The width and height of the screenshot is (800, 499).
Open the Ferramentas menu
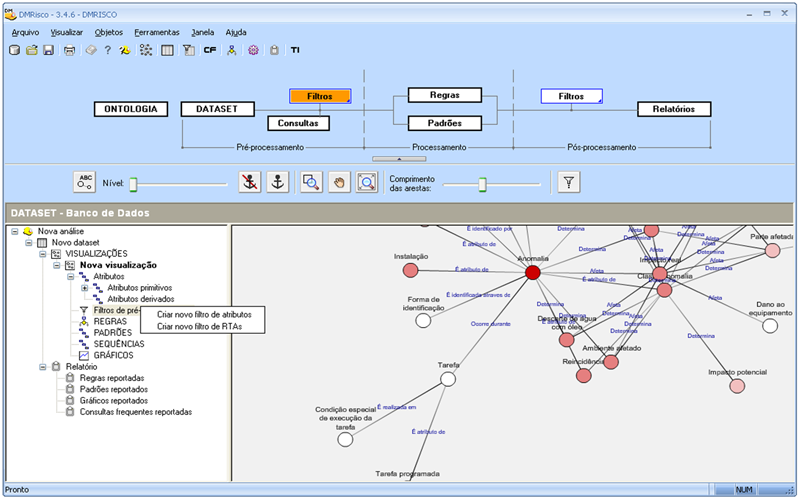point(157,32)
